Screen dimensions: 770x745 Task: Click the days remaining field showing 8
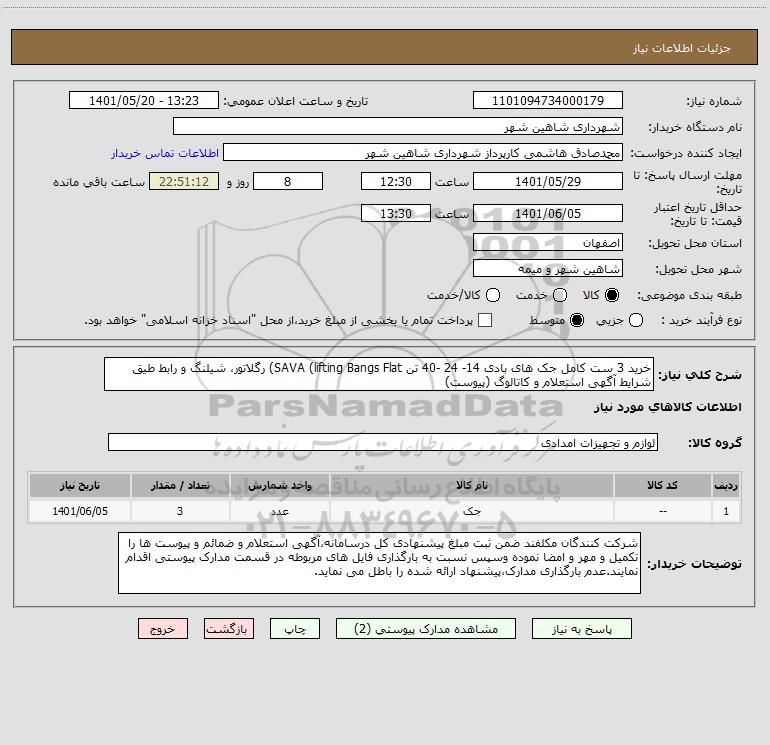[288, 181]
